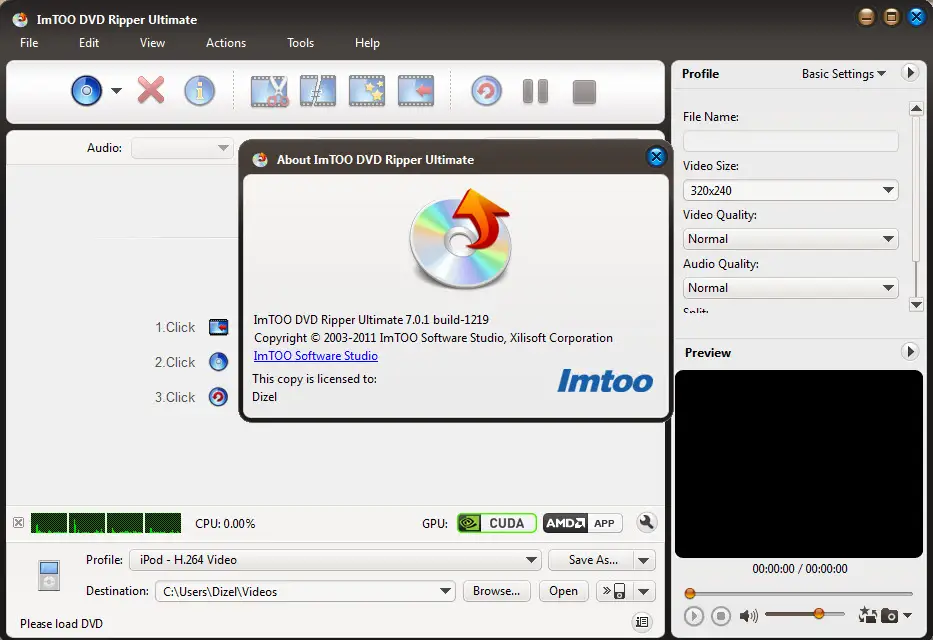Expand the arrow next to Save As
Viewport: 933px width, 640px height.
[644, 560]
